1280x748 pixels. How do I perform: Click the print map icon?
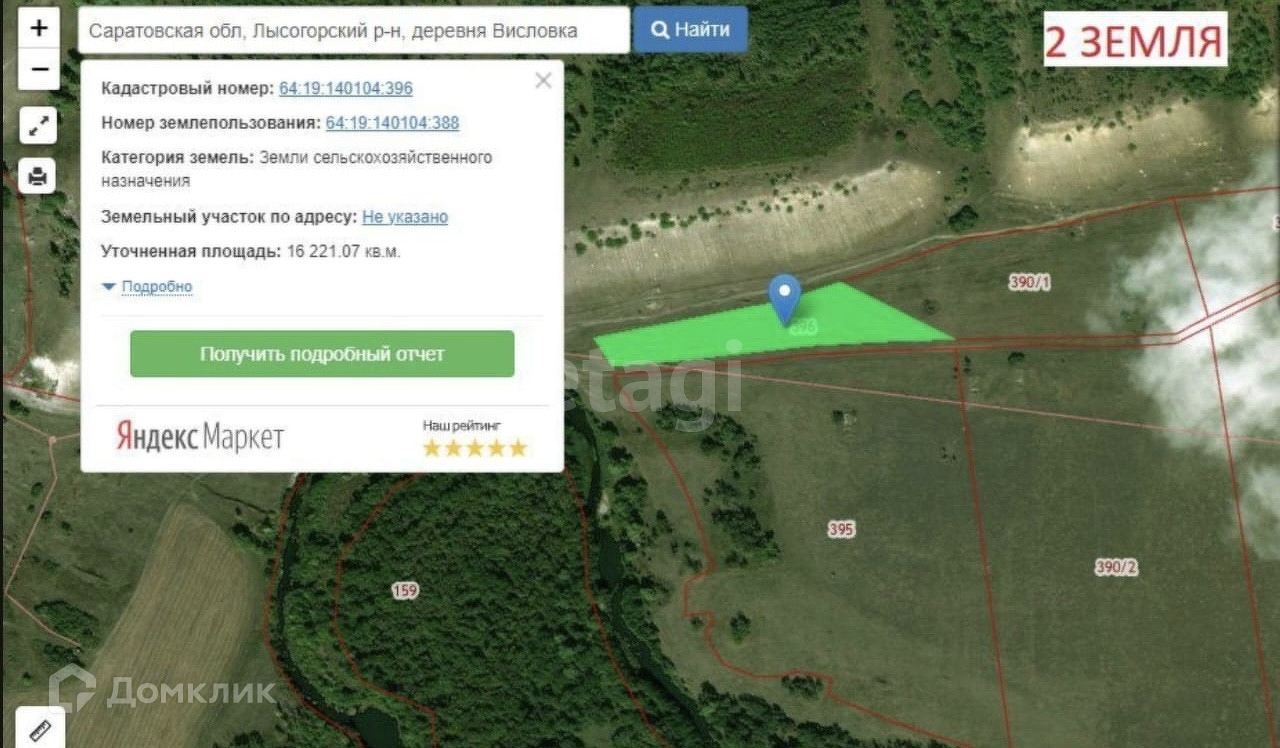pyautogui.click(x=38, y=177)
